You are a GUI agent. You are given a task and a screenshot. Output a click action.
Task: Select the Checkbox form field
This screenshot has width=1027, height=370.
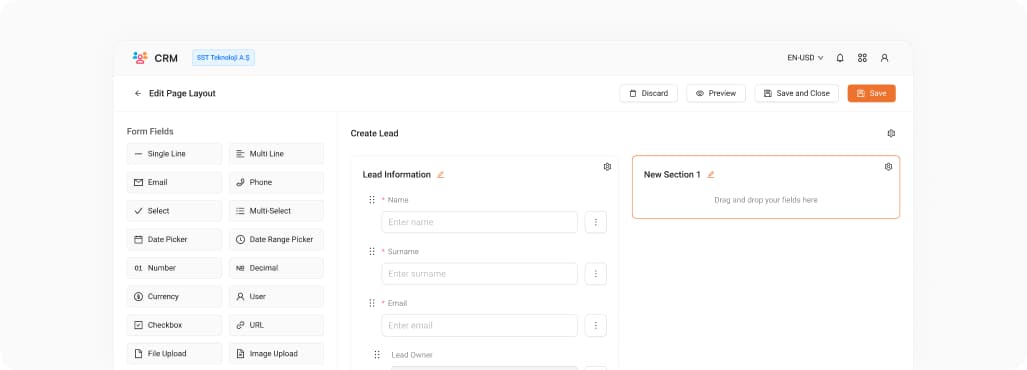point(174,325)
